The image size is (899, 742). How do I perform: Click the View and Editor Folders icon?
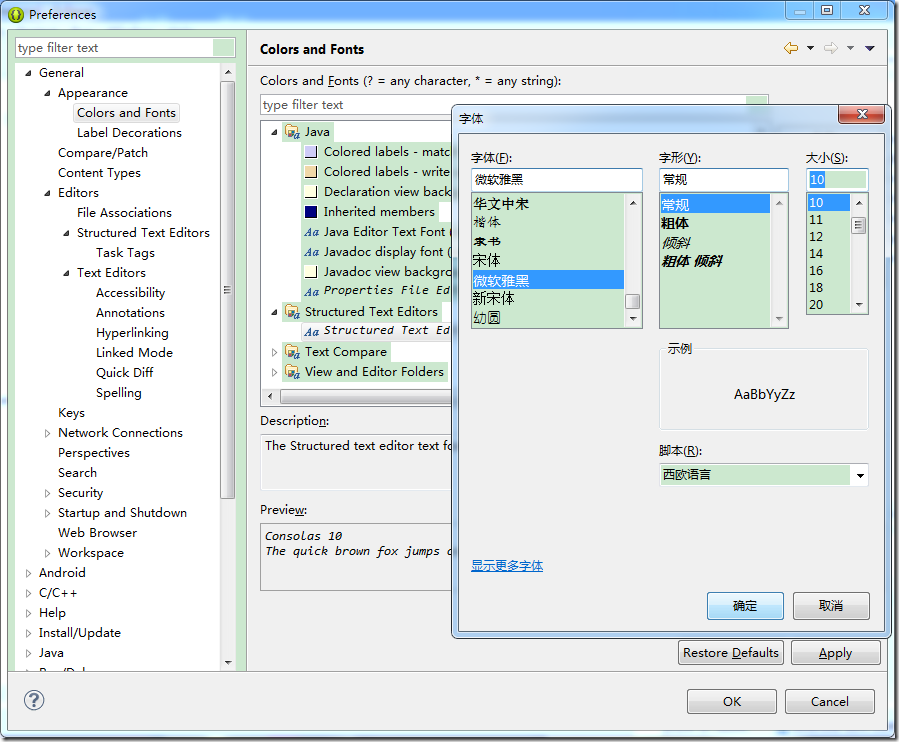point(292,372)
